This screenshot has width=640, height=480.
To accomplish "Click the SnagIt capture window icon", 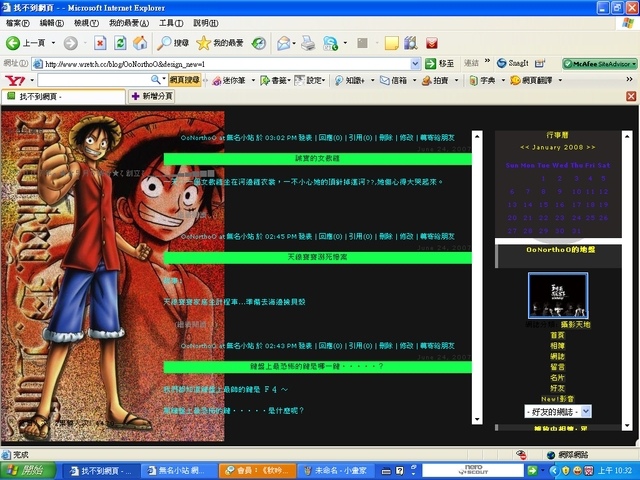I will pos(540,63).
